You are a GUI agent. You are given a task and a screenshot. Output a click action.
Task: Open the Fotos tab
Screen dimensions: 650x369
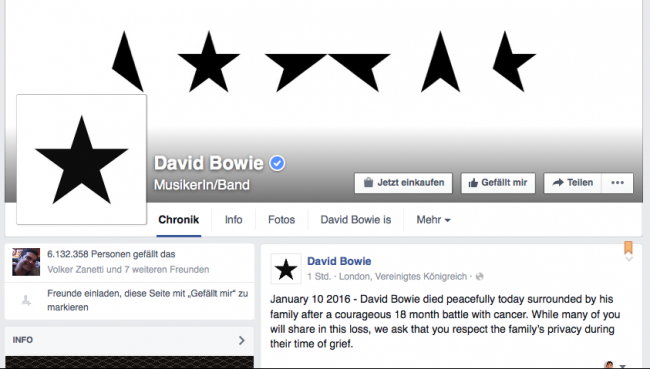click(281, 220)
